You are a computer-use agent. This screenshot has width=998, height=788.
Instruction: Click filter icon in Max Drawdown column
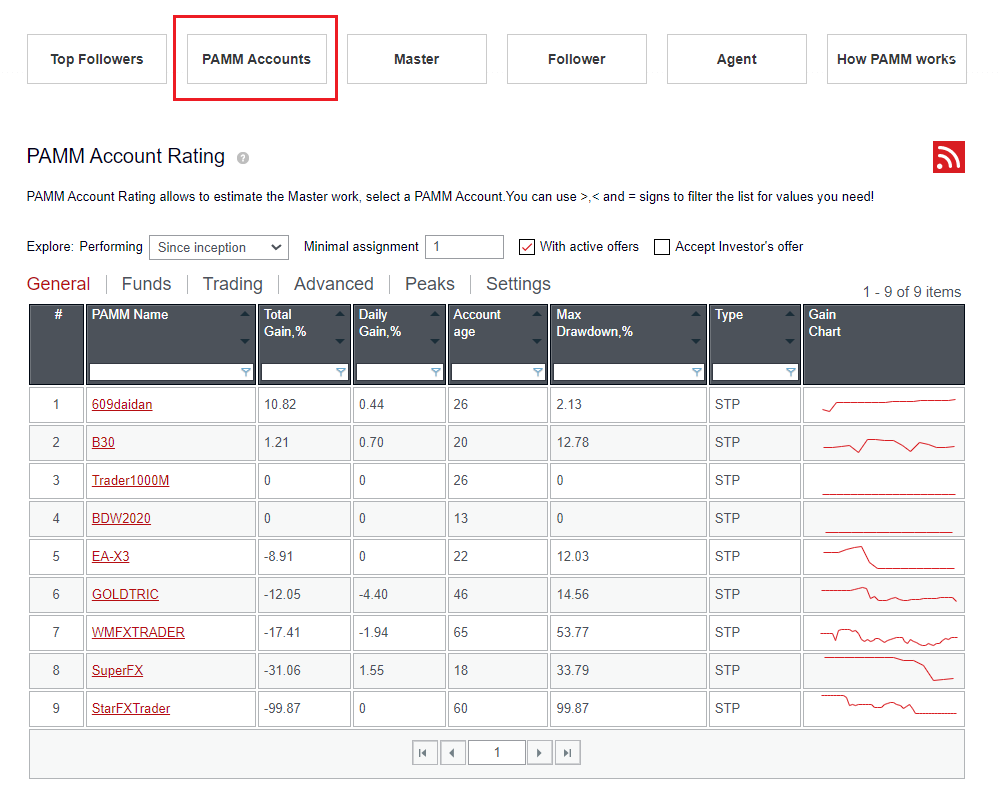point(697,372)
